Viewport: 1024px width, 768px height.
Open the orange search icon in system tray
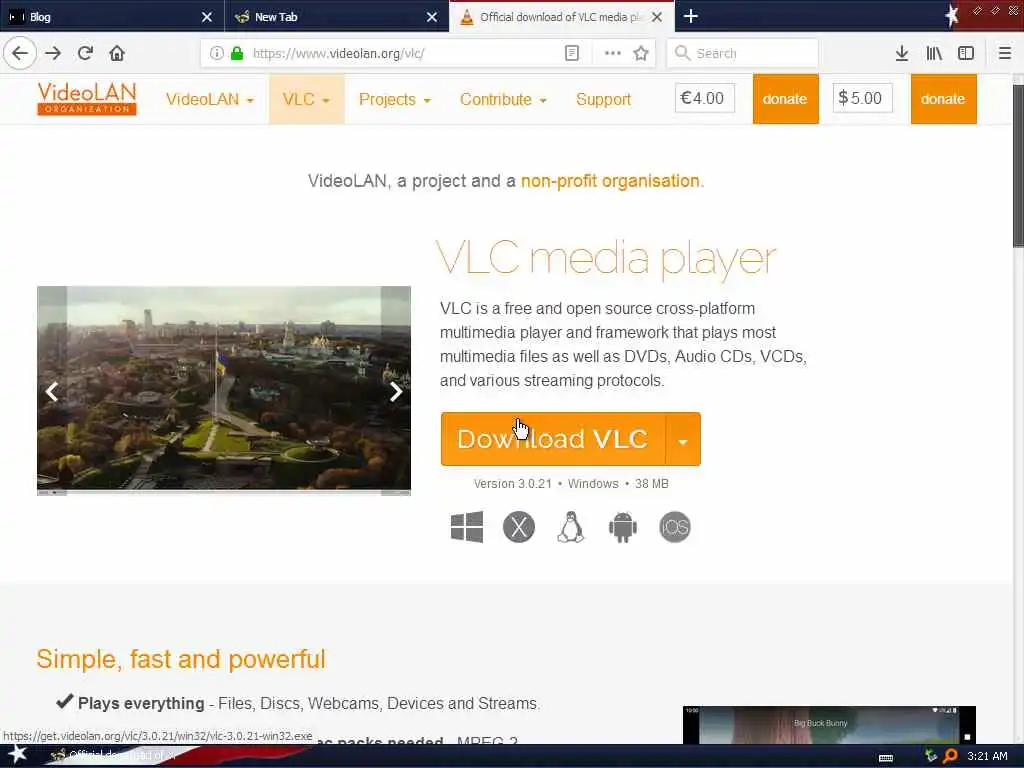pos(950,756)
